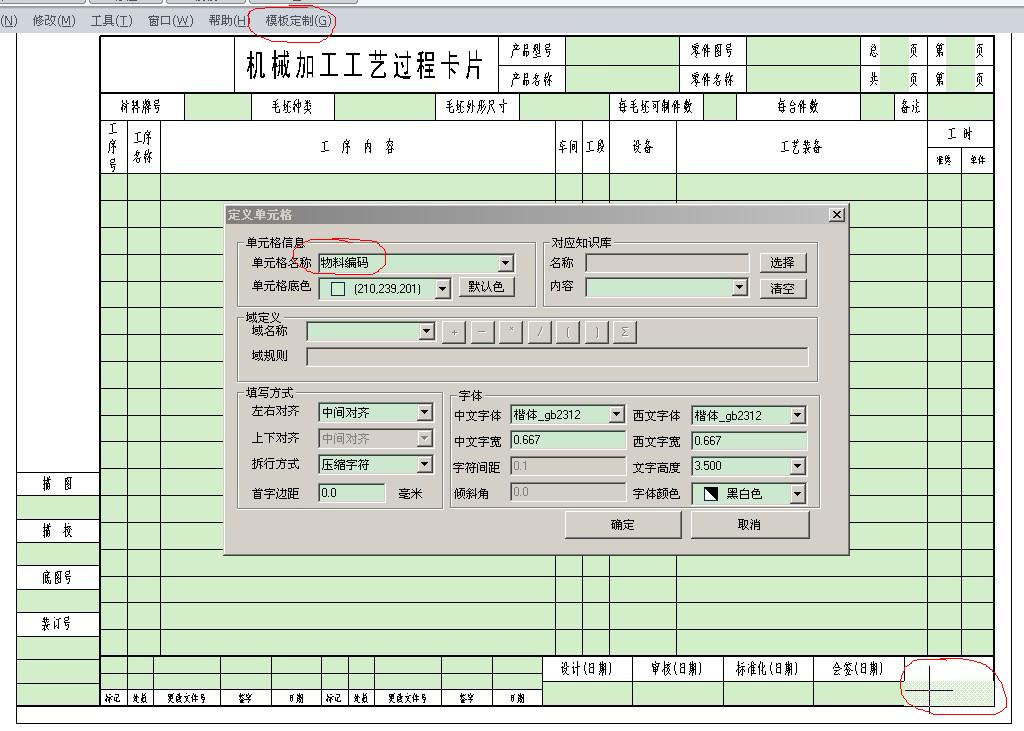Viewport: 1024px width, 731px height.
Task: Open the 域名称 dropdown
Action: coord(427,331)
